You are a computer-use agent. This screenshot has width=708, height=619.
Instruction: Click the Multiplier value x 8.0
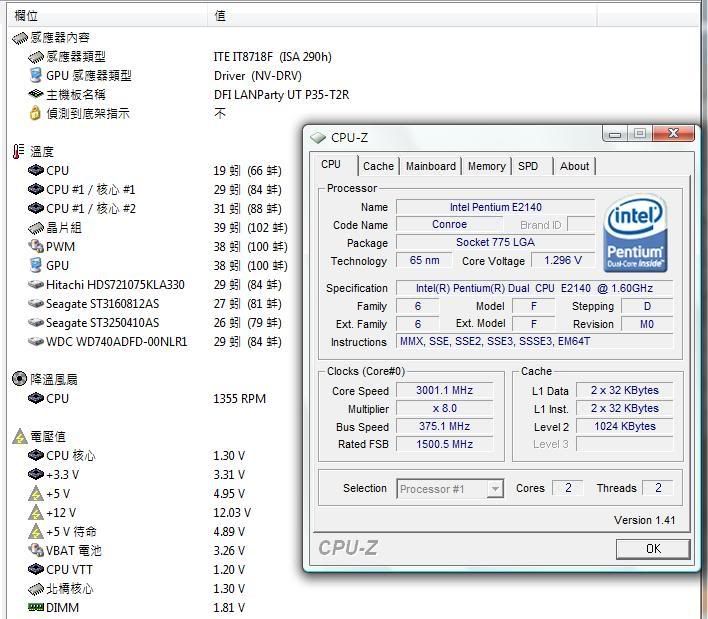click(444, 409)
